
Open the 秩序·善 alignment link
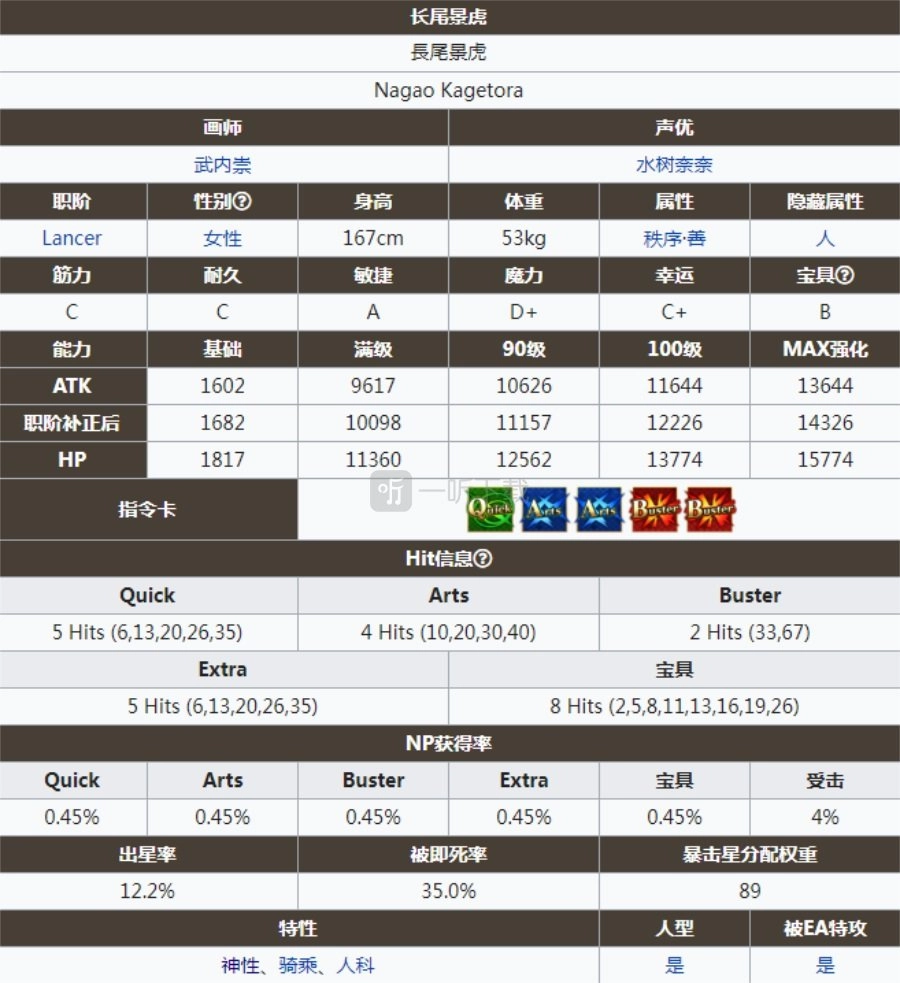(674, 239)
